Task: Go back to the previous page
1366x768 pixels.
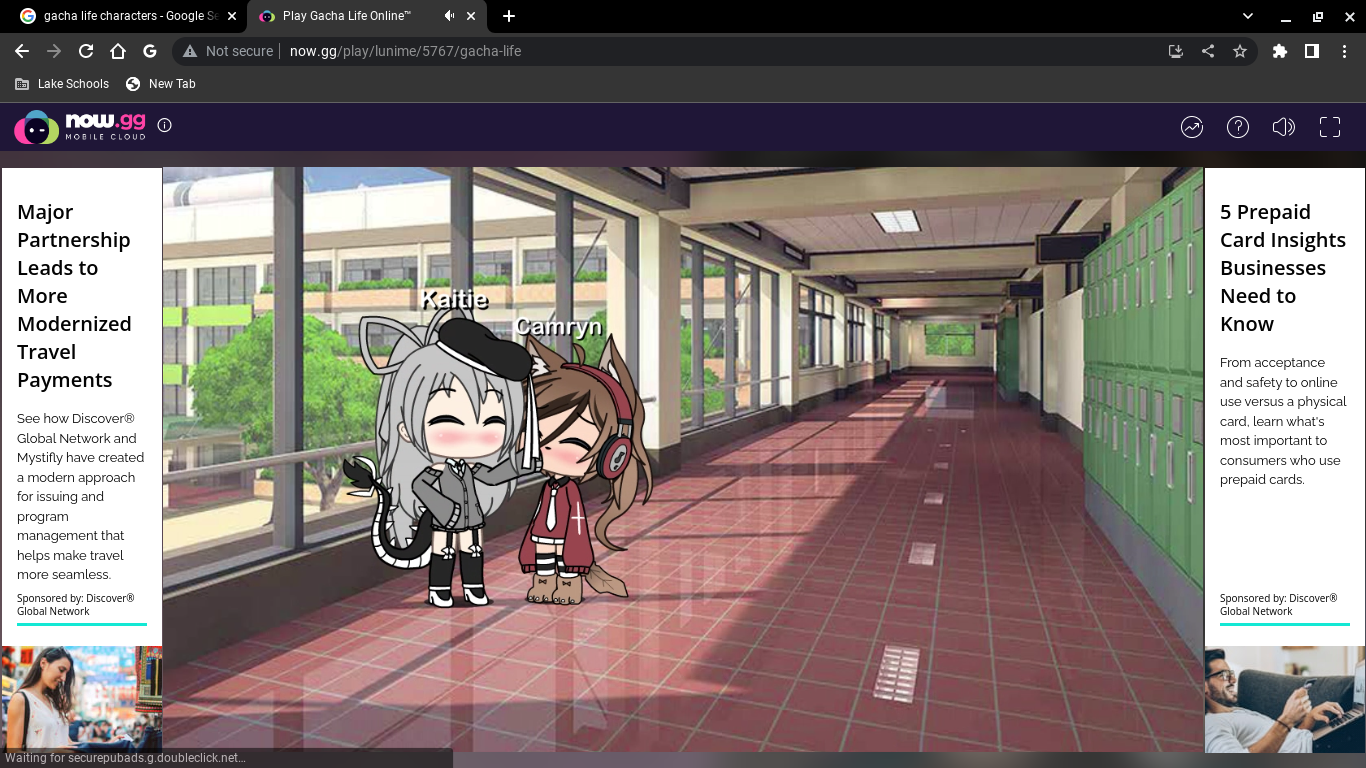Action: [22, 51]
